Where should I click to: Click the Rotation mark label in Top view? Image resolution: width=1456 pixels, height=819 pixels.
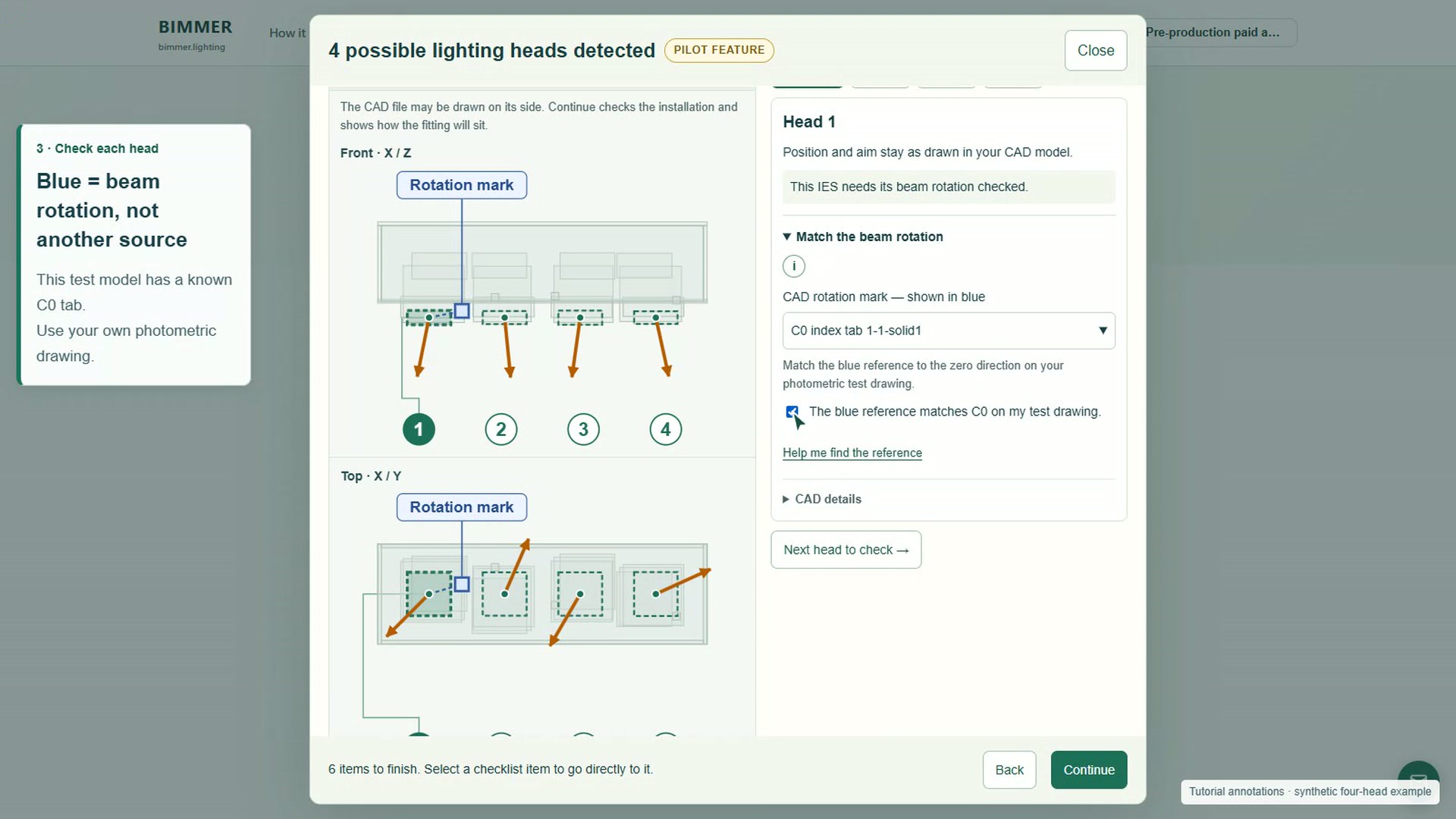pyautogui.click(x=462, y=507)
